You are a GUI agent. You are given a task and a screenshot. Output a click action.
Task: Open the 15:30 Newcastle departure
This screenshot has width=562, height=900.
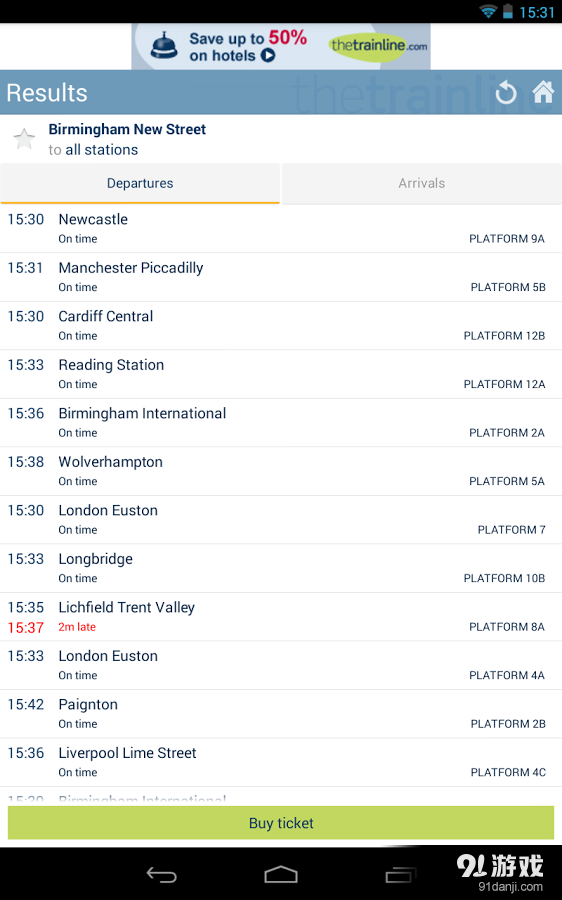pyautogui.click(x=281, y=228)
